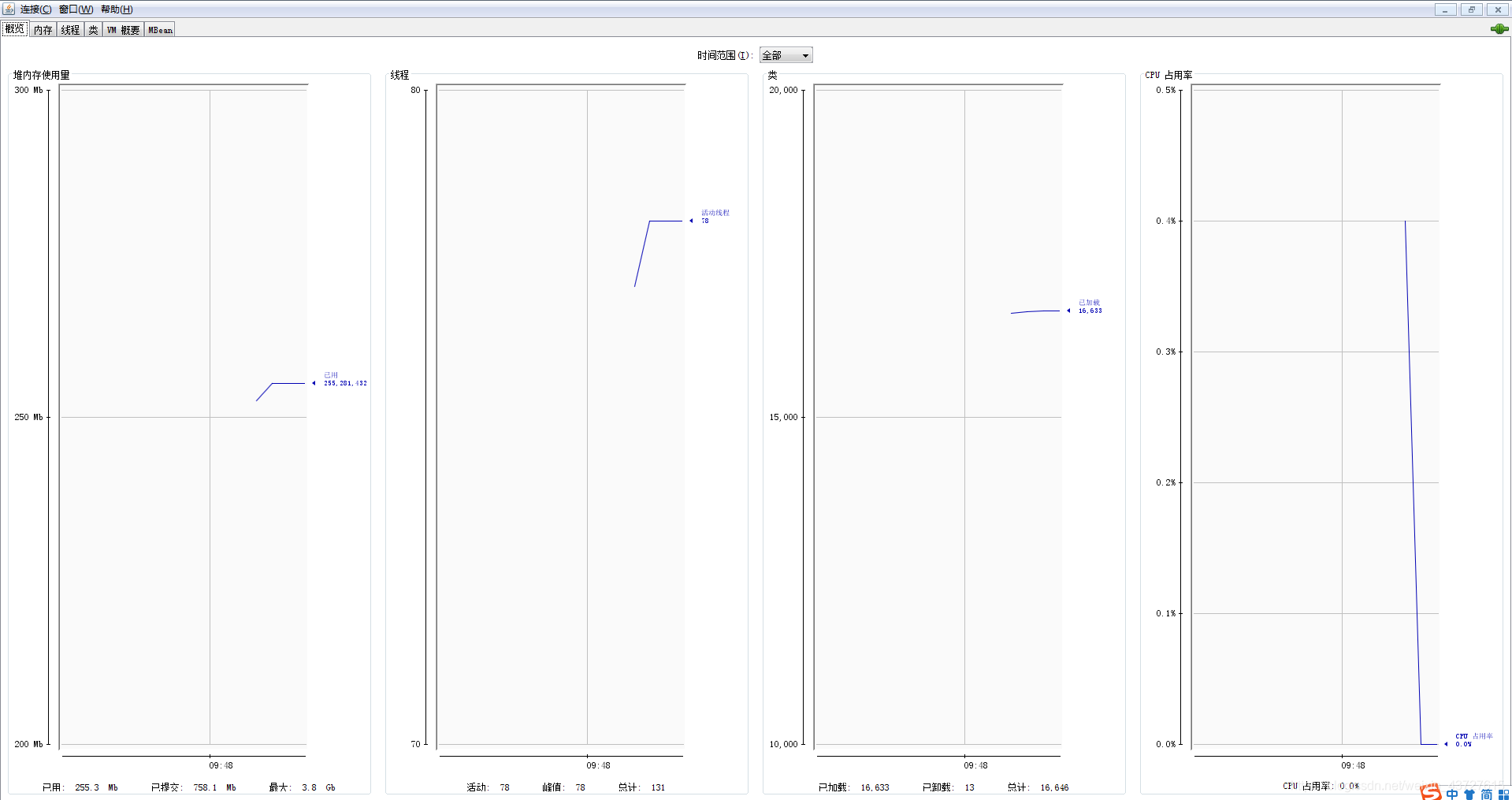Click the 堆内存使用量 chart title
The image size is (1512, 800).
[42, 75]
